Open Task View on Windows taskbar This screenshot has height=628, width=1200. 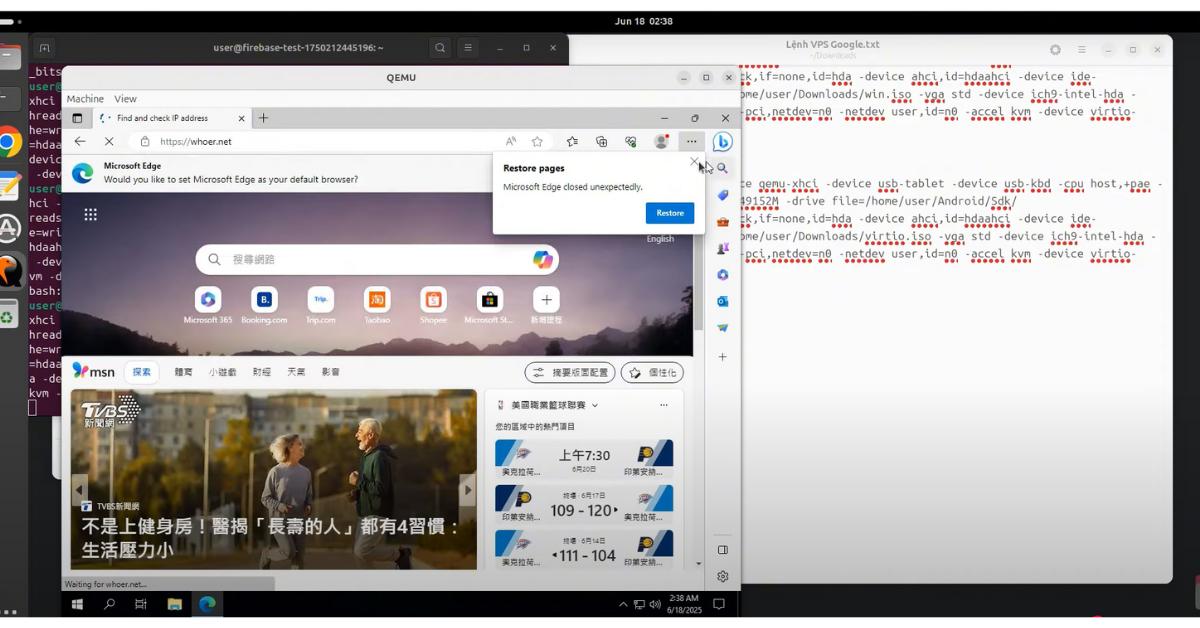click(141, 604)
